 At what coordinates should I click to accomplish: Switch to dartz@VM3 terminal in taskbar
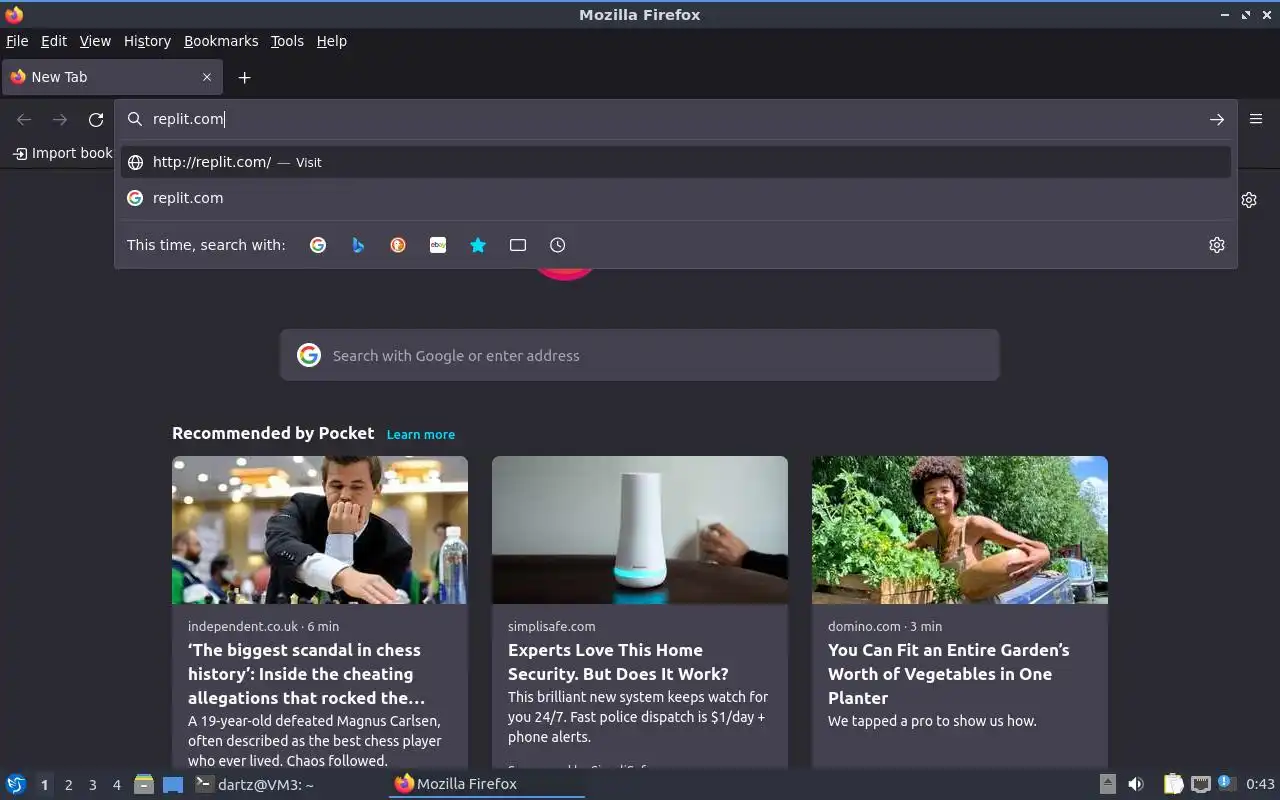pos(288,784)
